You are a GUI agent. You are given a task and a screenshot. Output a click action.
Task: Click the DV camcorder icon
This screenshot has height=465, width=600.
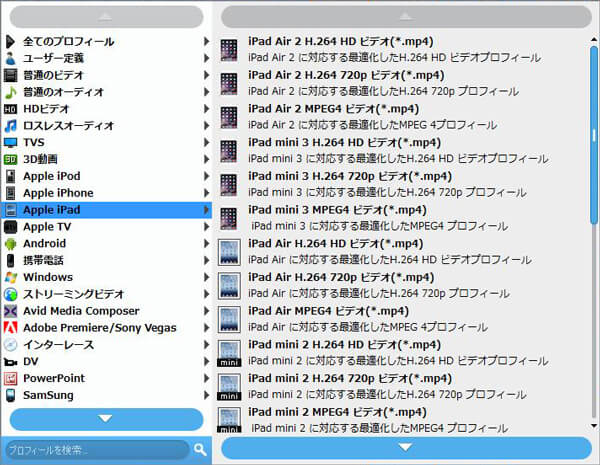10,362
